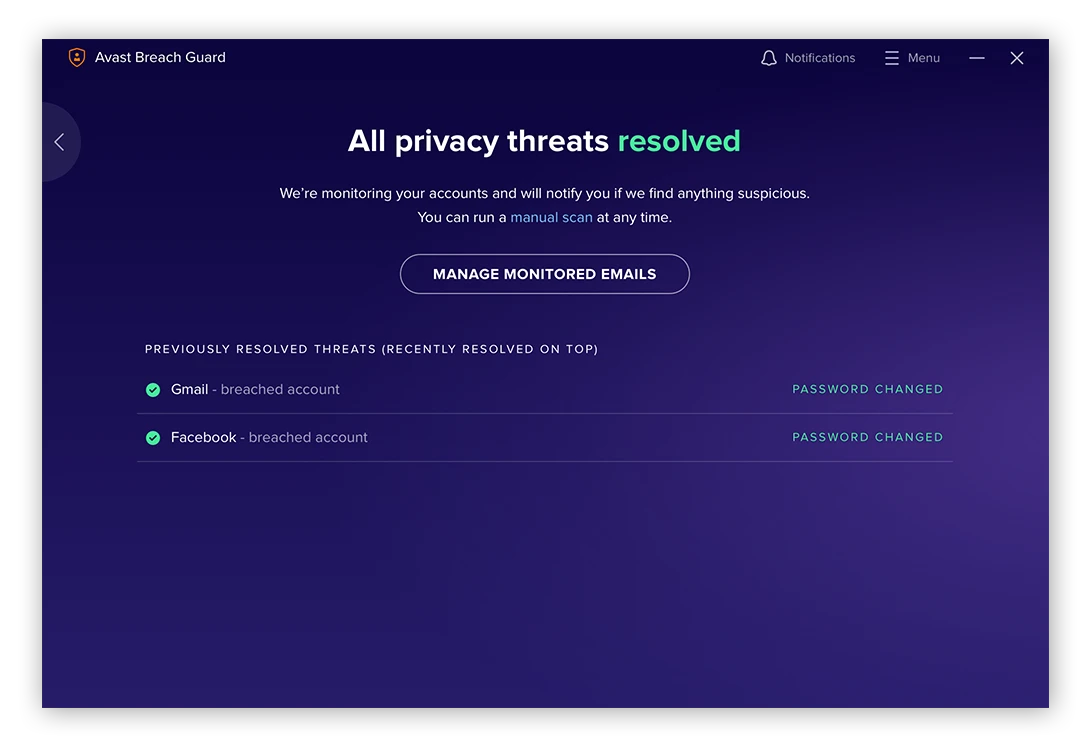Click the Avast Breach Guard shield logo

click(x=77, y=58)
